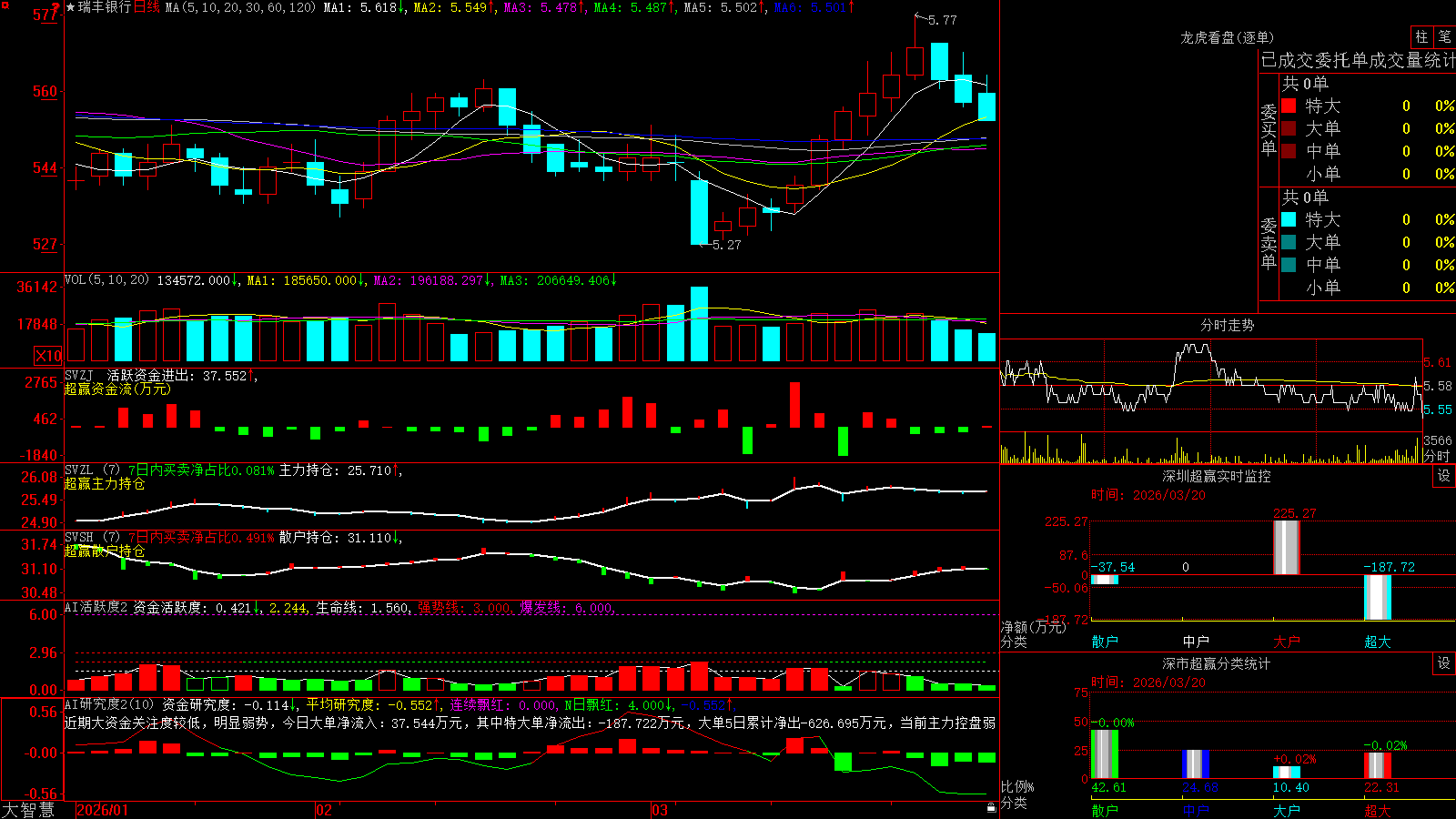The width and height of the screenshot is (1456, 819).
Task: Click the AI研究度2(10) indicator label
Action: 109,704
